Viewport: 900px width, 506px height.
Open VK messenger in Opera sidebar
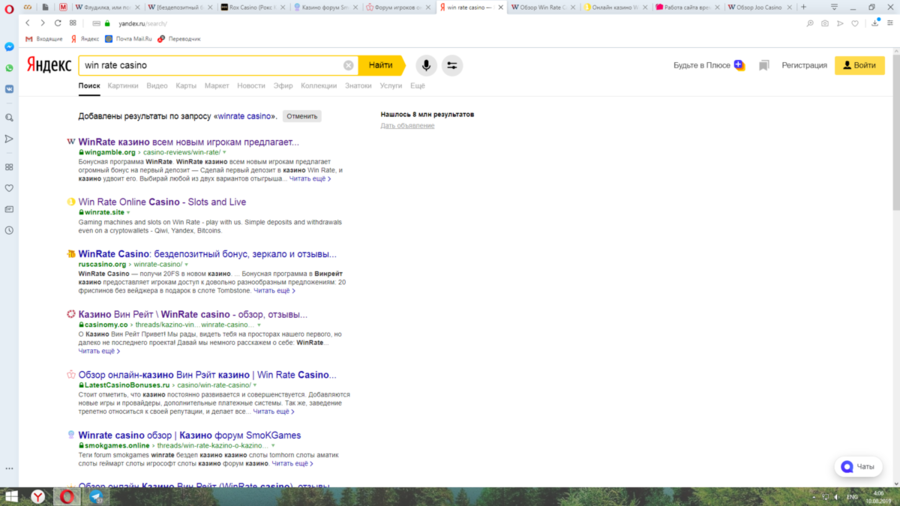coord(9,89)
